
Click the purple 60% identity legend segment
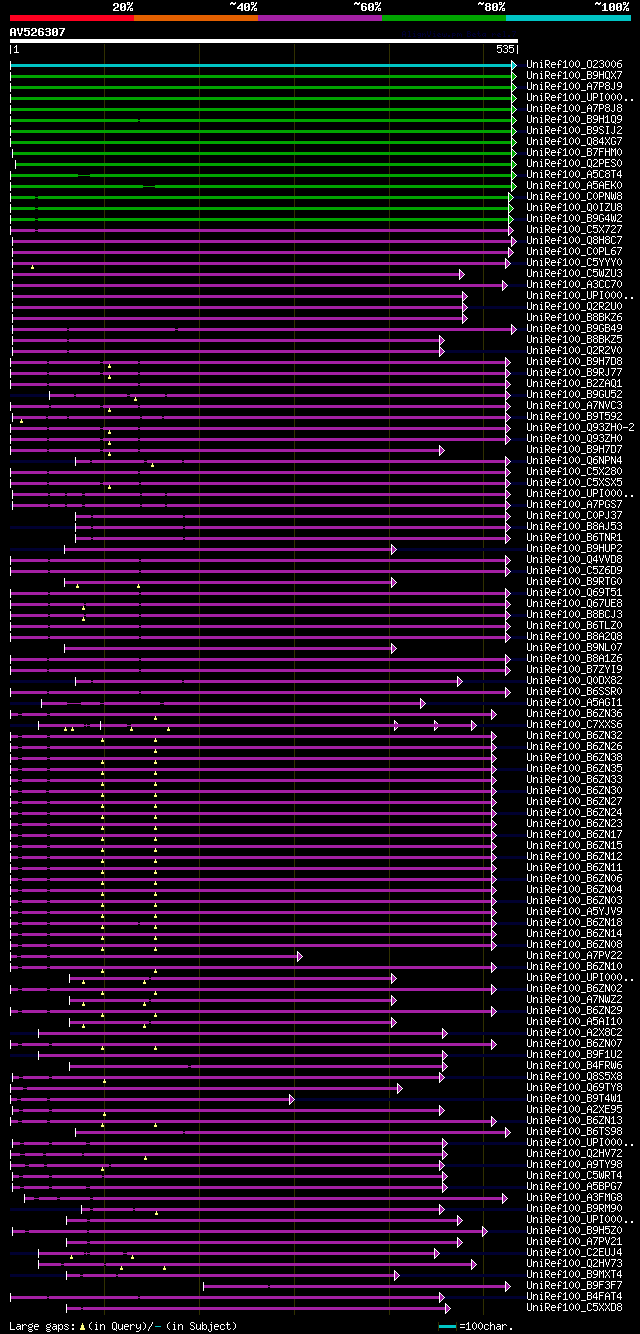[319, 17]
